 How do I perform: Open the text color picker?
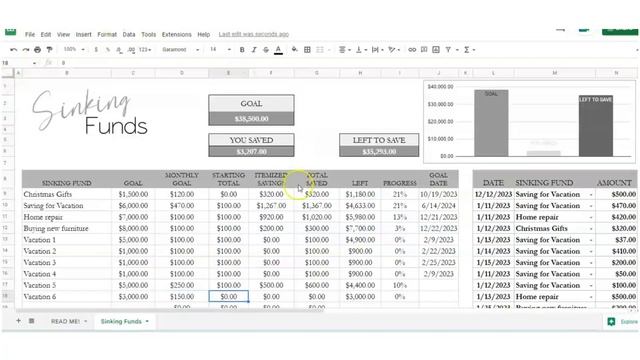click(278, 50)
